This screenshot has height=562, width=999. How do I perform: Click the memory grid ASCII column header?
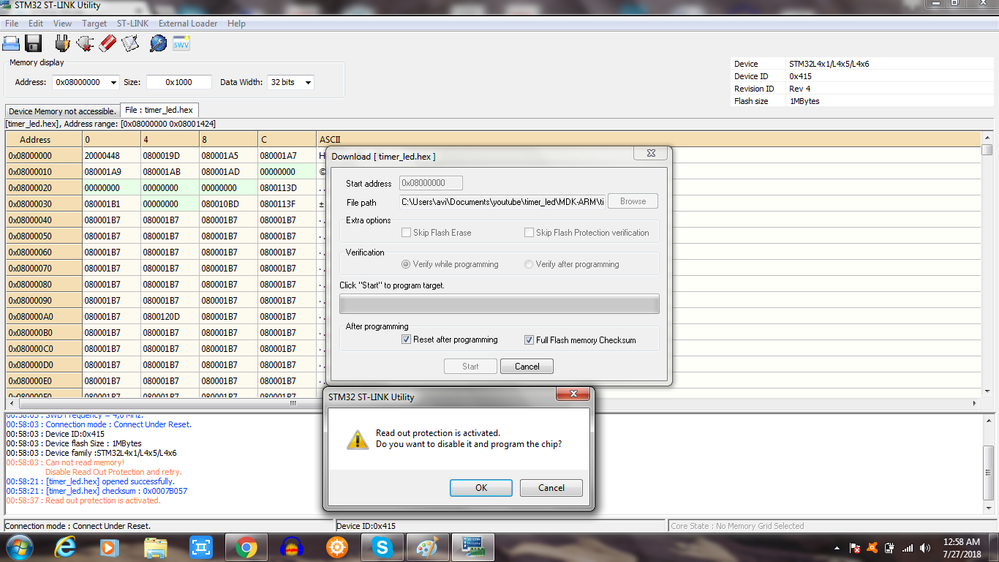point(649,140)
